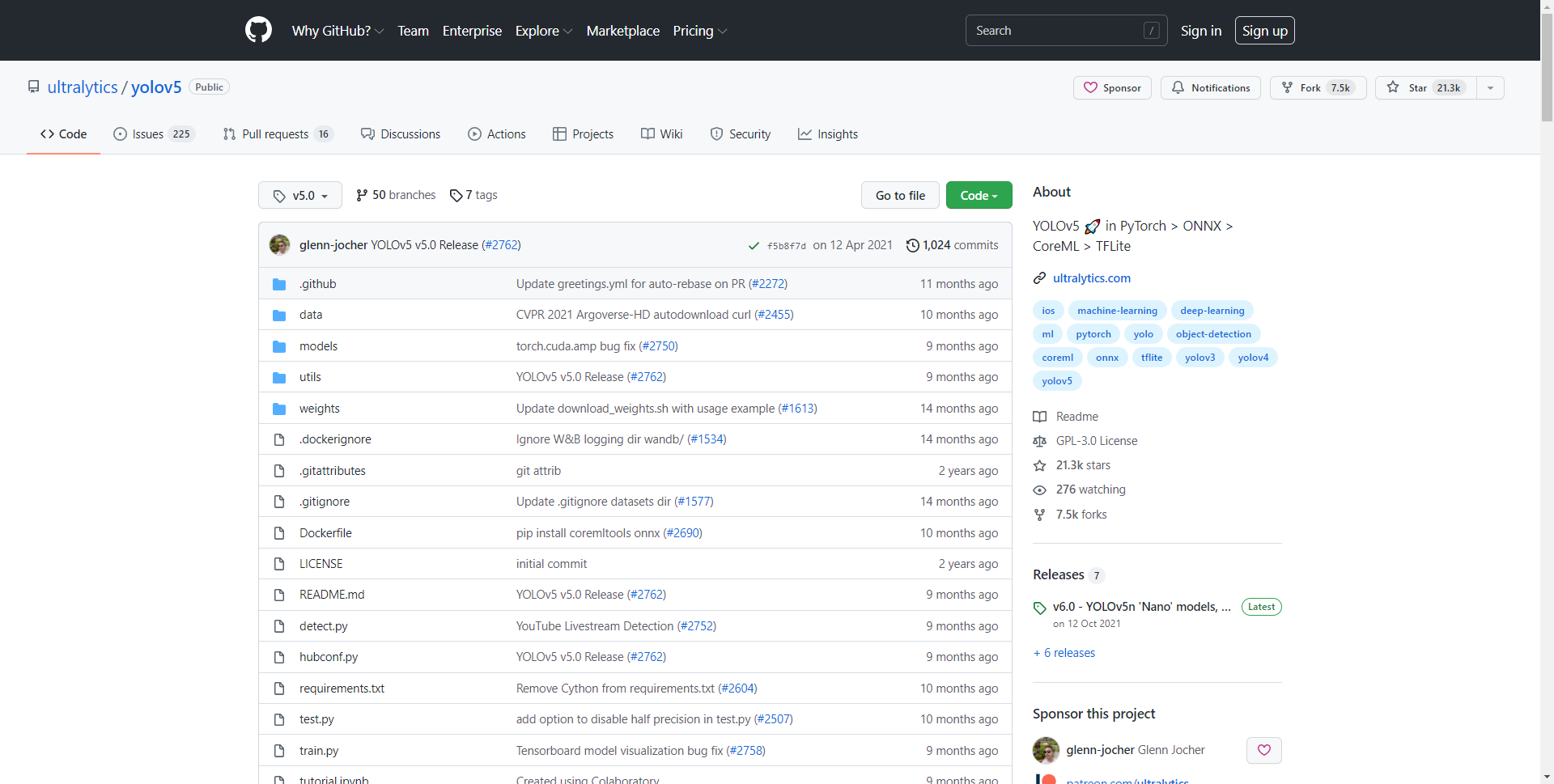Image resolution: width=1554 pixels, height=784 pixels.
Task: Click the repository book icon beside ultralytics
Action: (x=33, y=87)
